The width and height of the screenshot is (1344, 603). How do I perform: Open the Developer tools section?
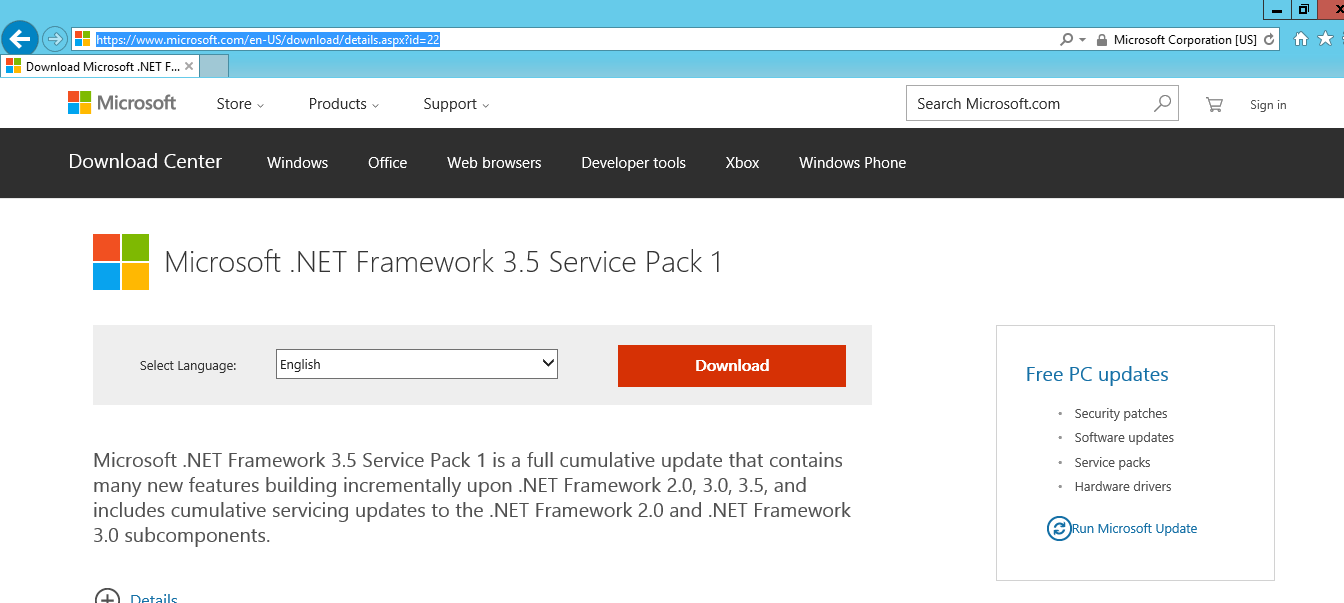tap(633, 163)
